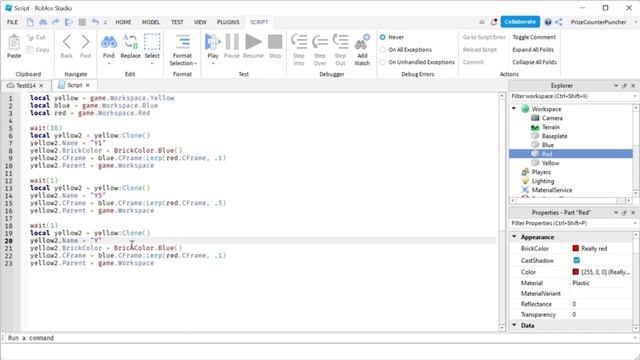
Task: Open the Find dropdown arrow
Action: click(x=109, y=63)
